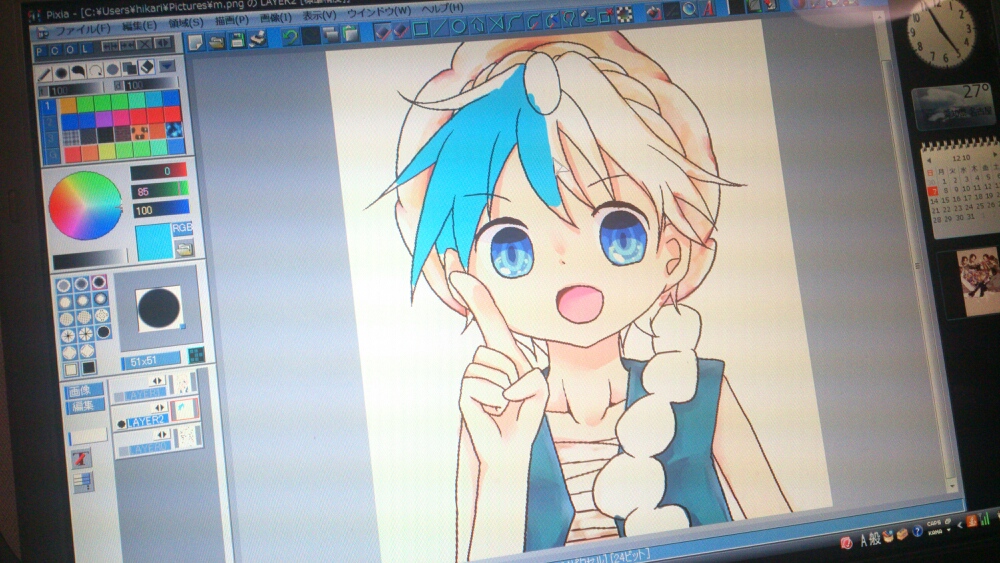Click the large brush preview circle
The height and width of the screenshot is (563, 1000).
[159, 308]
